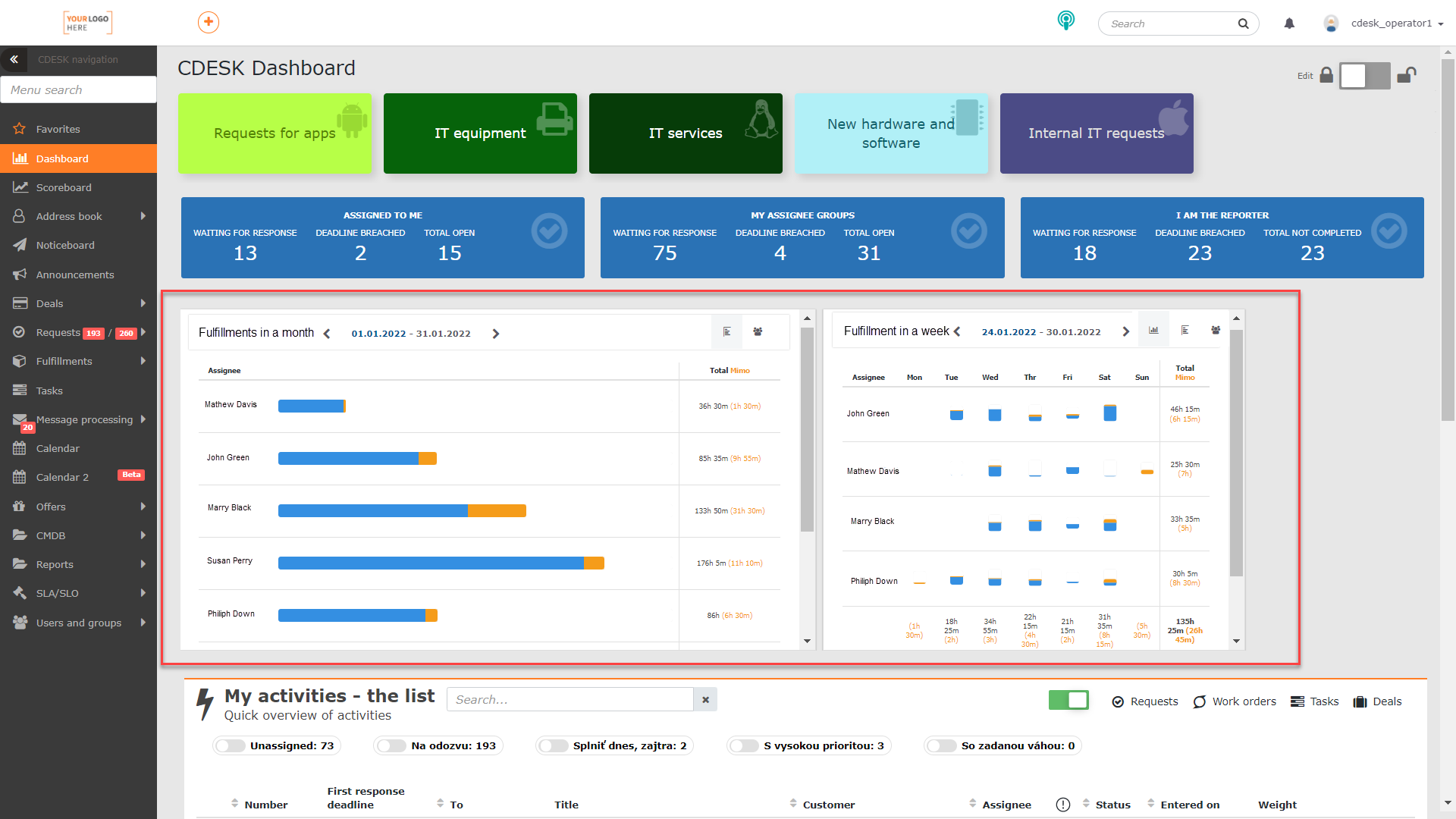The width and height of the screenshot is (1456, 819).
Task: Toggle the dashboard Edit lock switch
Action: click(x=1364, y=76)
